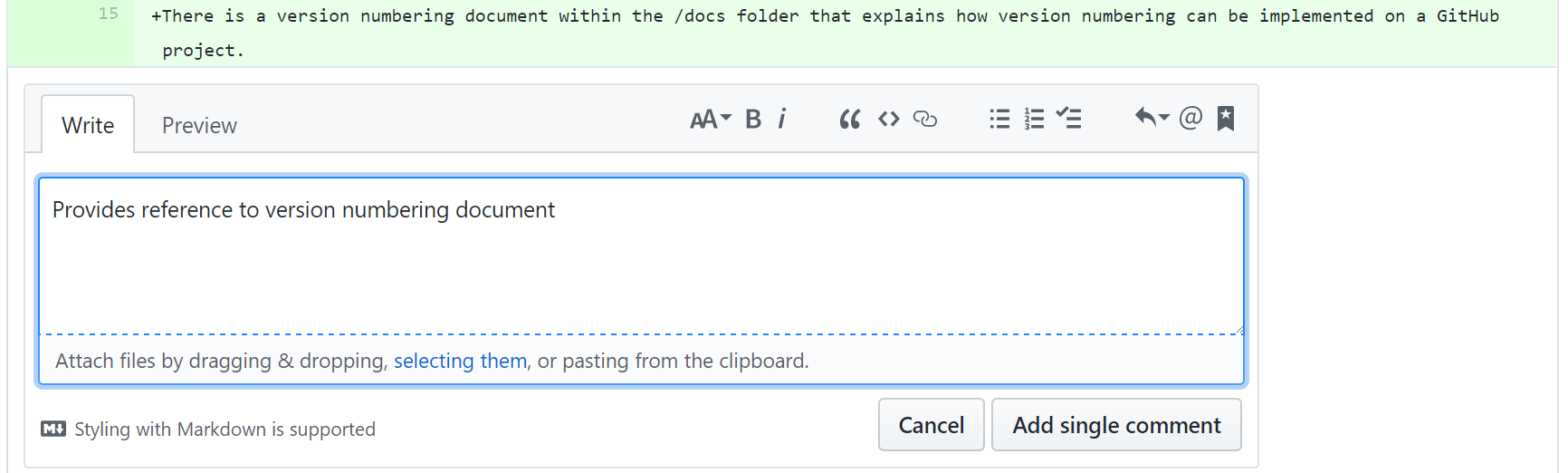The width and height of the screenshot is (1568, 473).
Task: Insert a bulleted list
Action: 999,119
